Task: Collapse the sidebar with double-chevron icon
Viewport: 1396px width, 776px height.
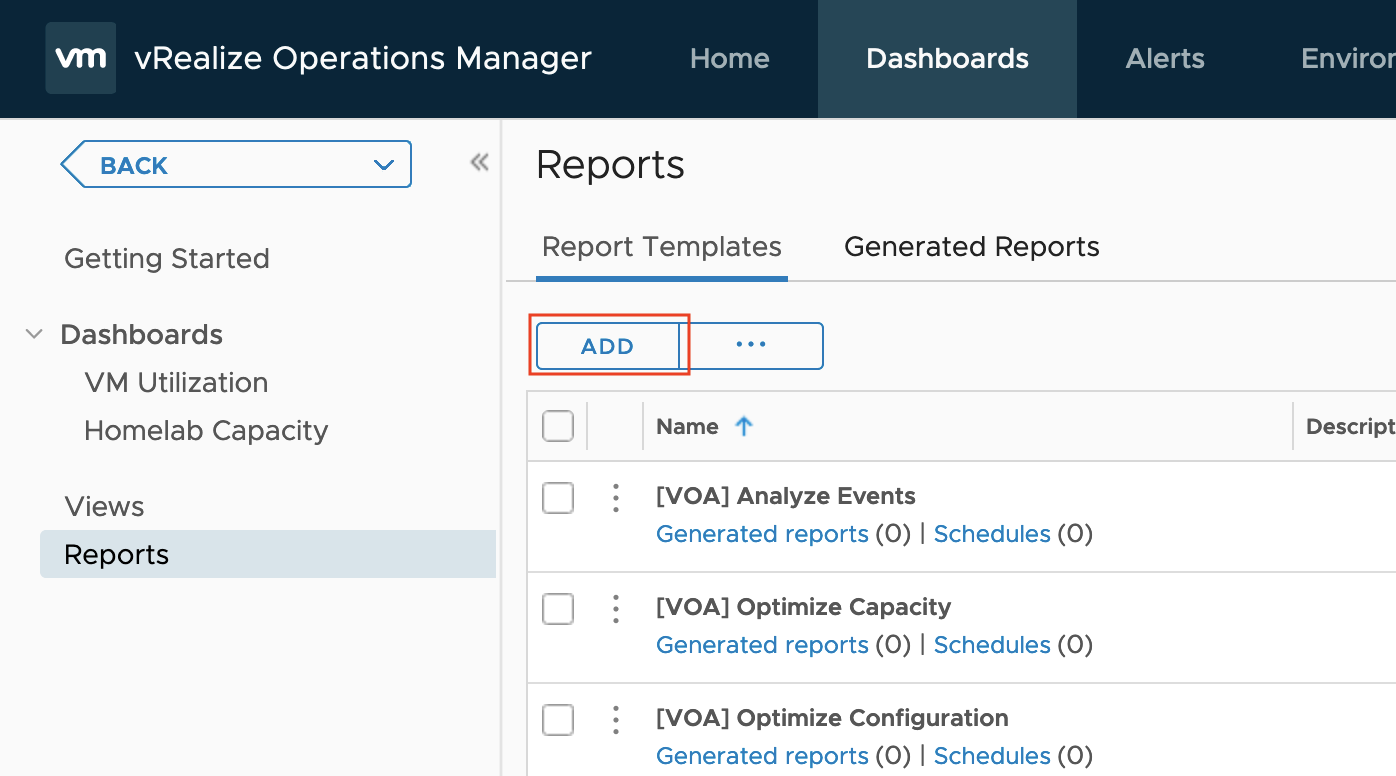Action: click(x=480, y=162)
